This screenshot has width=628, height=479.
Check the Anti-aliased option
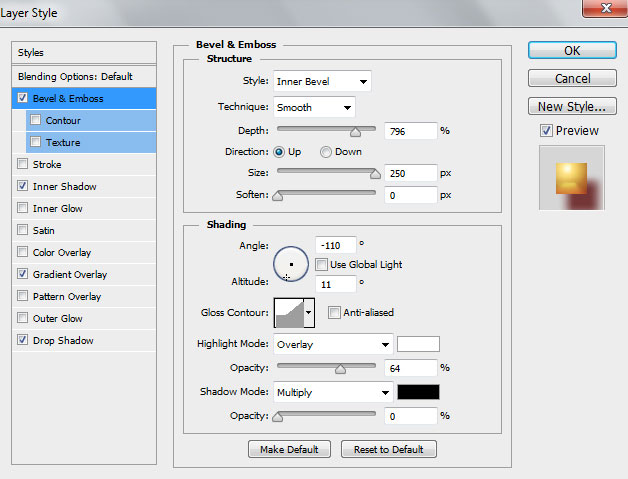tap(334, 312)
